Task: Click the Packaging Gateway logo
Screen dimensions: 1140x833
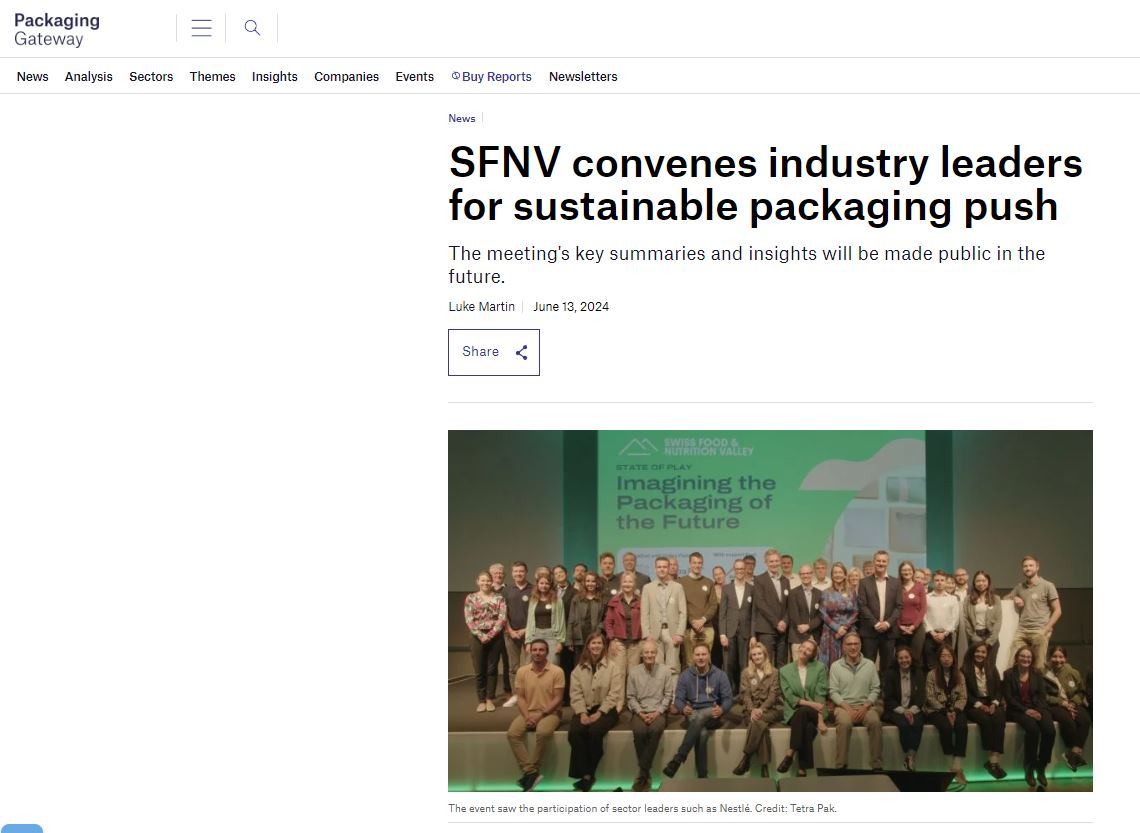Action: [57, 30]
